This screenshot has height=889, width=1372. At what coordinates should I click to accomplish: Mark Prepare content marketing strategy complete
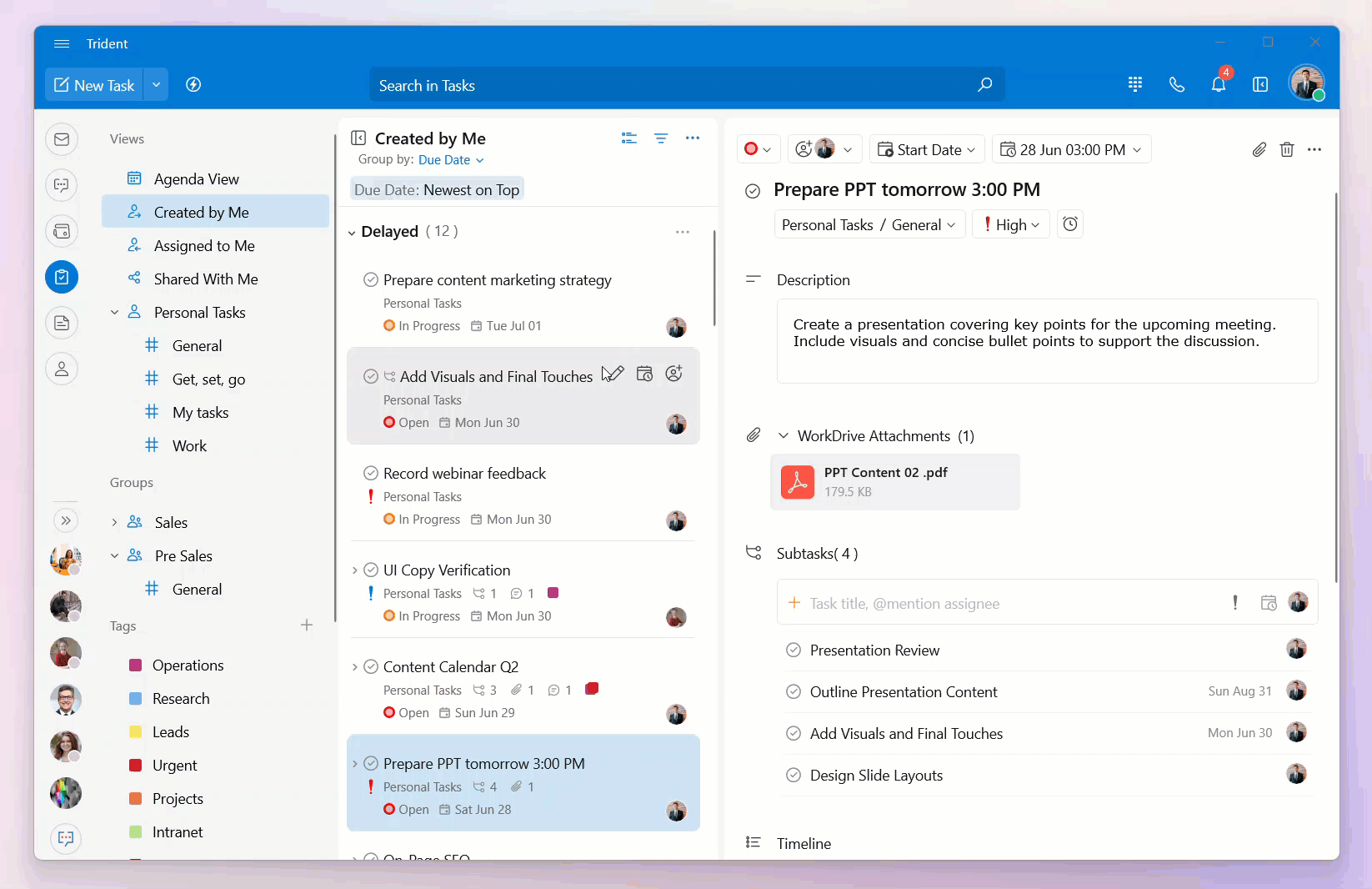(371, 280)
